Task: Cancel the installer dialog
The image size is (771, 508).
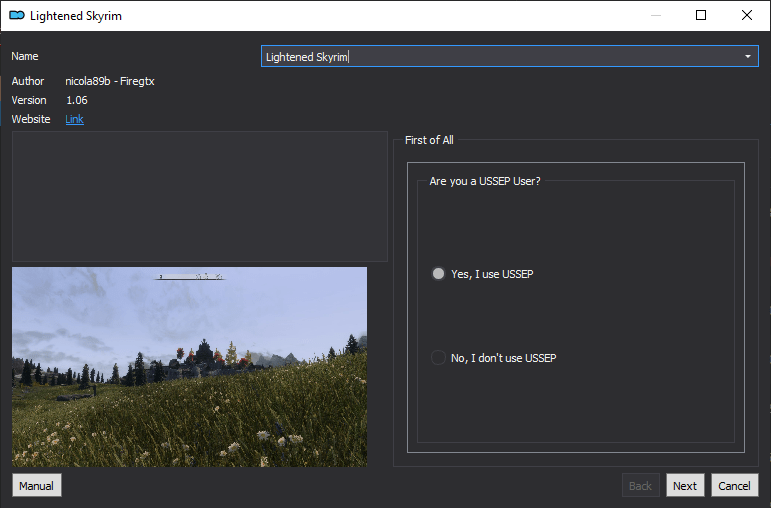Action: pyautogui.click(x=735, y=485)
